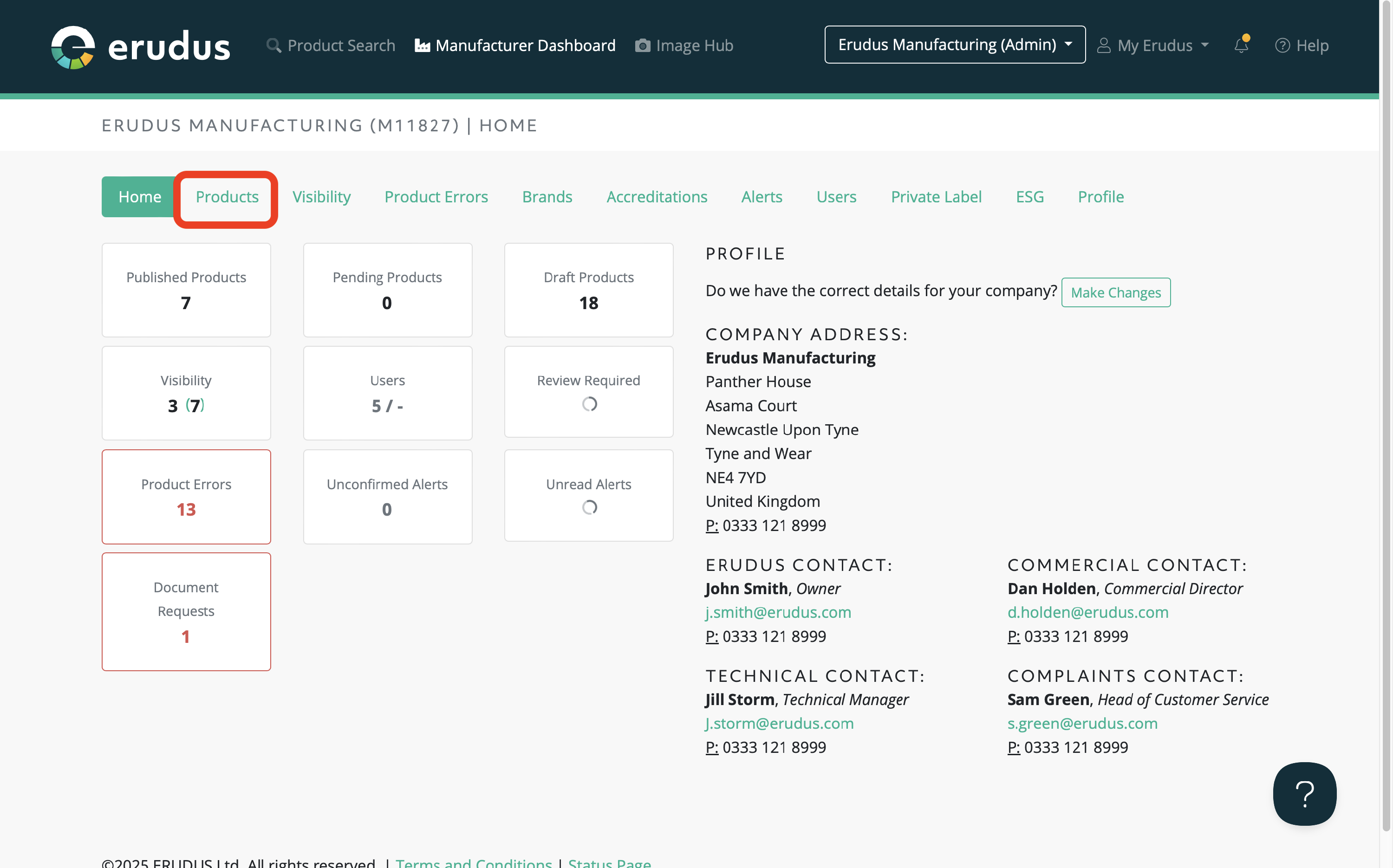Expand the Erudus Manufacturing (Admin) dropdown
Screen dimensions: 1393x868
click(x=954, y=45)
